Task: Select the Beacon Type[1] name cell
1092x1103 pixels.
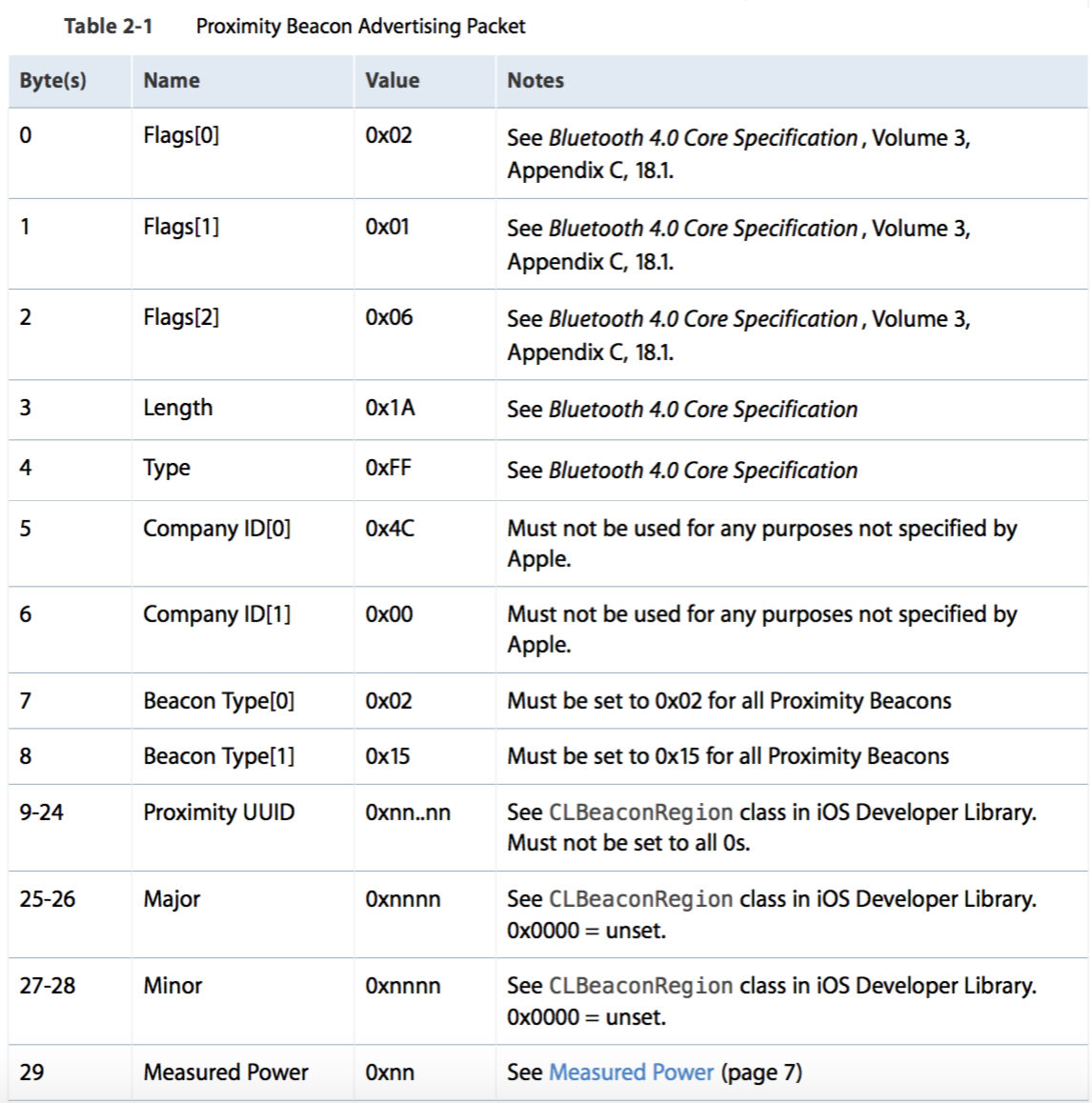Action: (218, 756)
